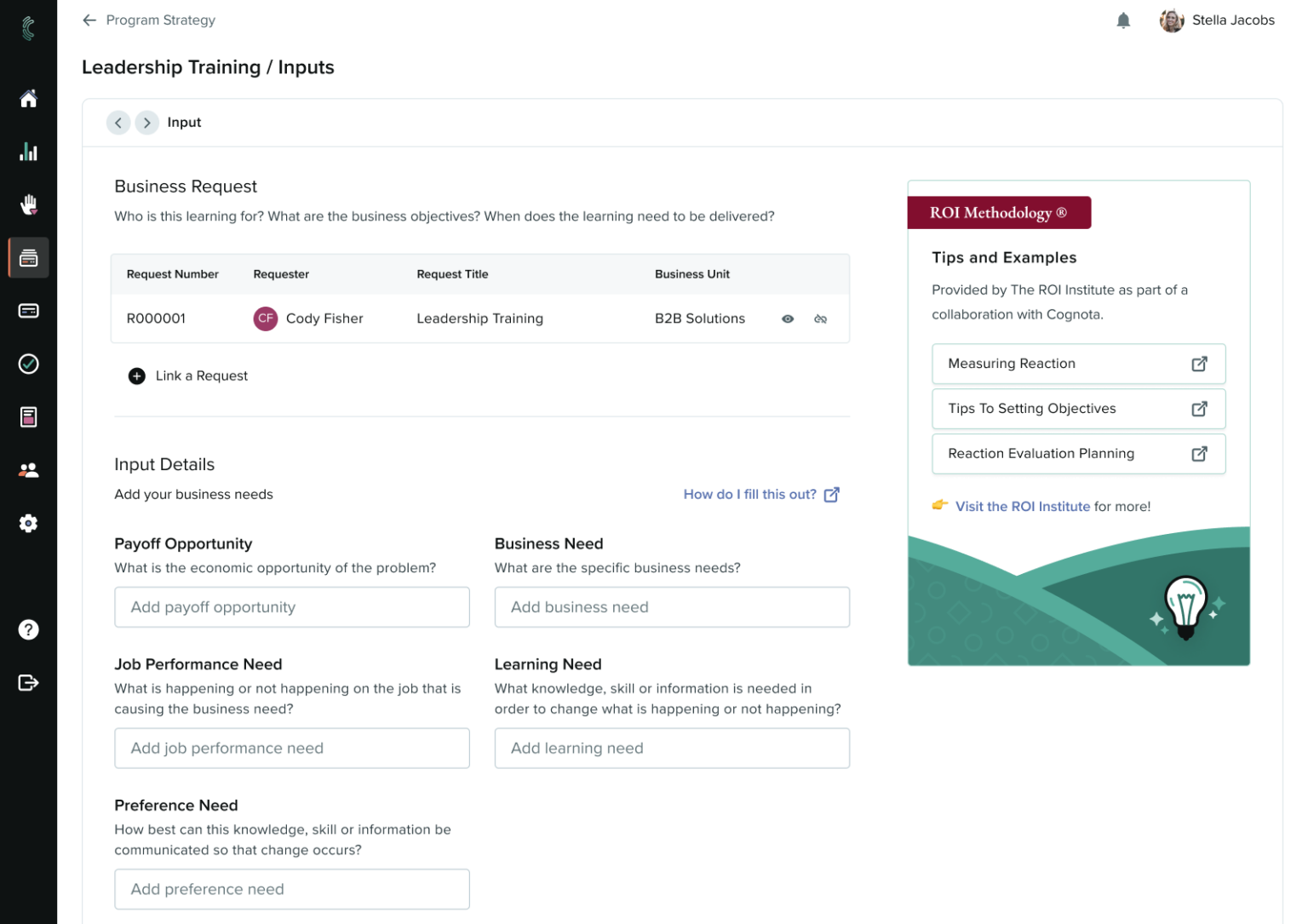Viewport: 1308px width, 924px height.
Task: Click the raised hand sidebar icon
Action: coord(28,204)
